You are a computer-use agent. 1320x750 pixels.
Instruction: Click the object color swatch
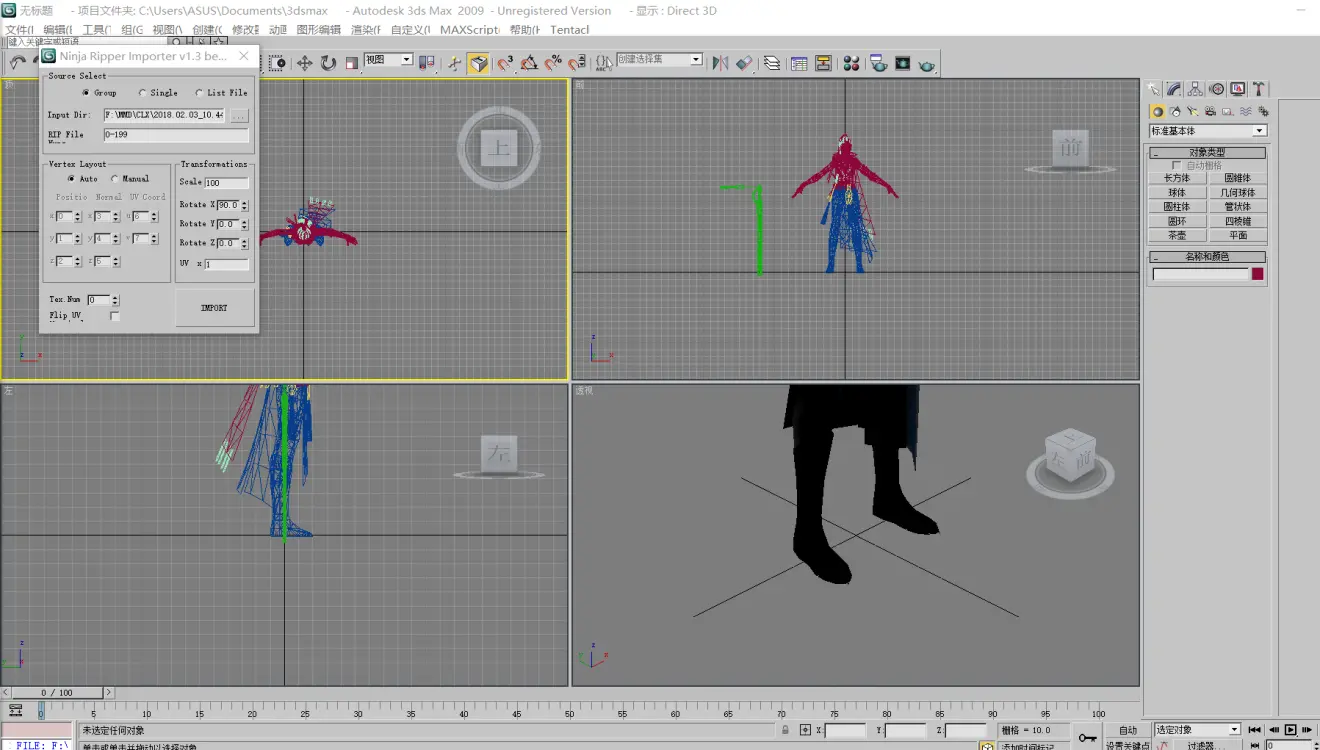coord(1257,274)
